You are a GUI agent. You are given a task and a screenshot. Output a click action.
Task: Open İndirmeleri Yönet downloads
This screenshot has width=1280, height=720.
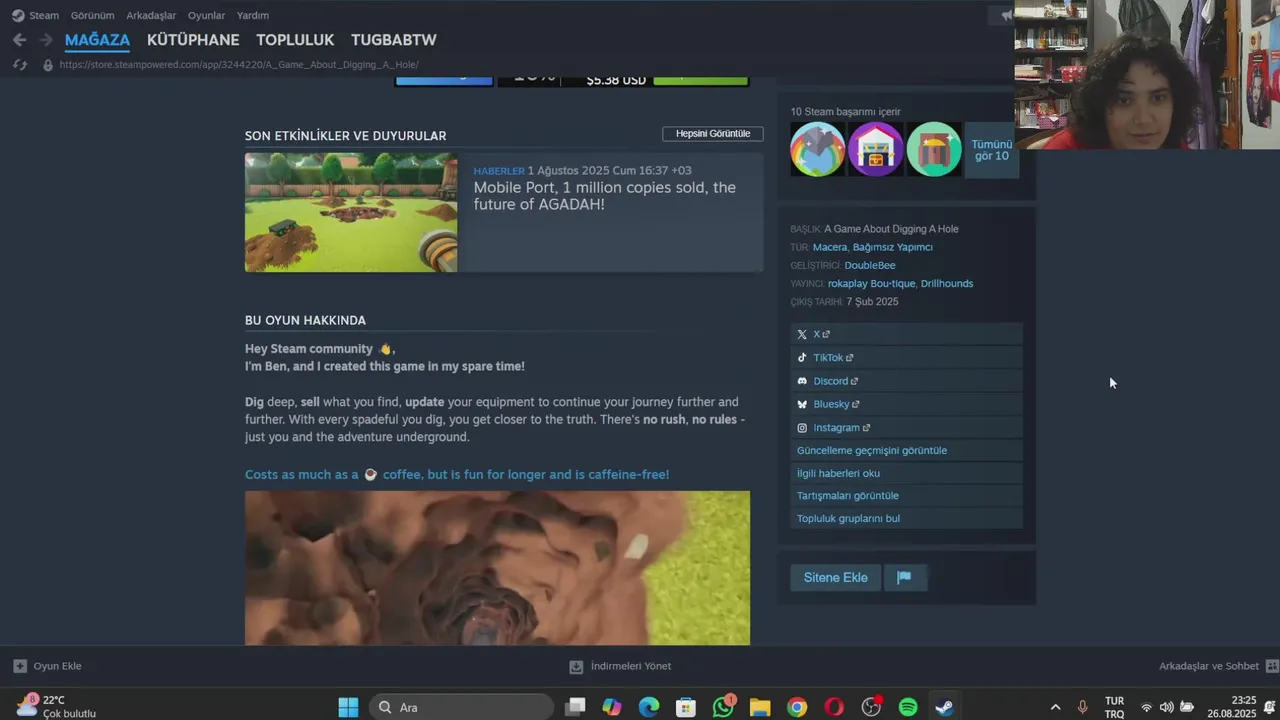coord(620,666)
